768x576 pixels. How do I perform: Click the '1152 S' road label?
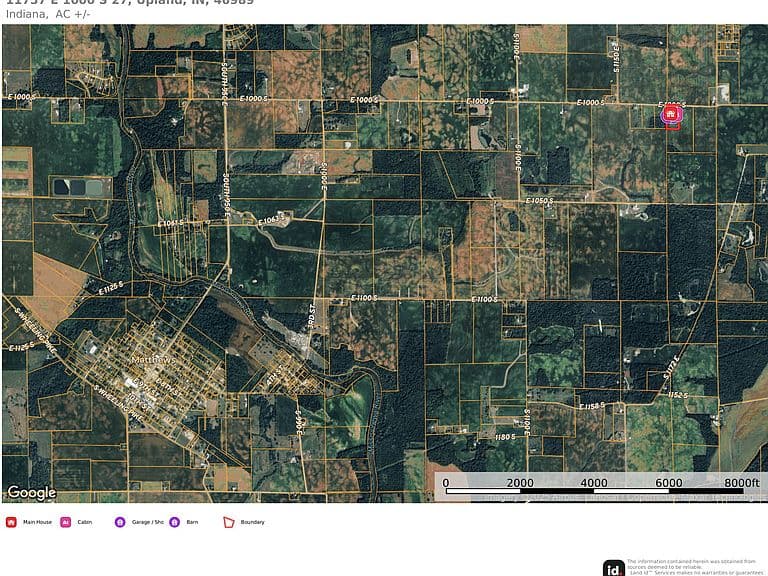coord(678,395)
